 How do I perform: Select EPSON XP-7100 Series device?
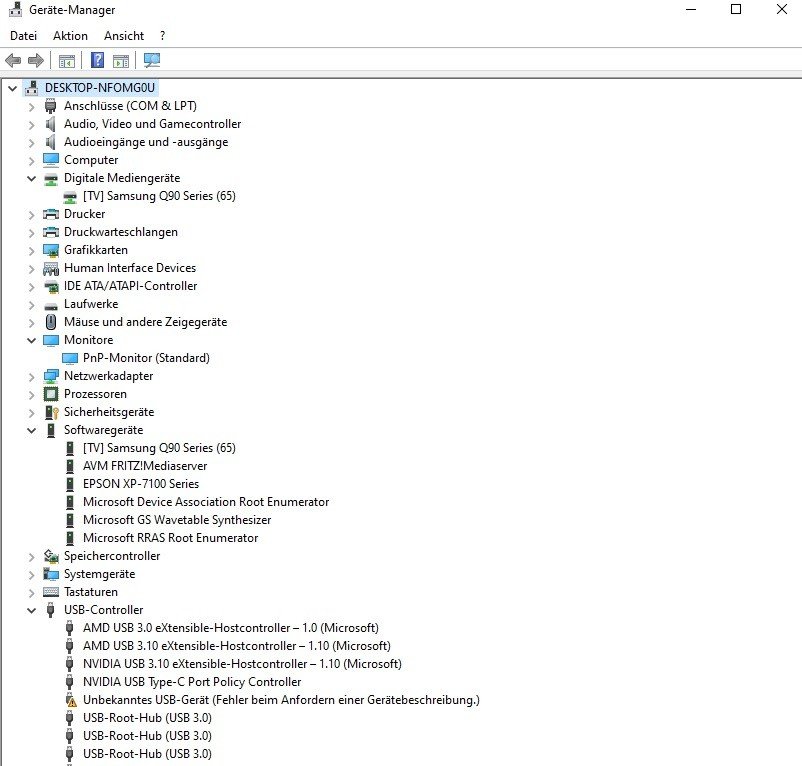coord(141,484)
